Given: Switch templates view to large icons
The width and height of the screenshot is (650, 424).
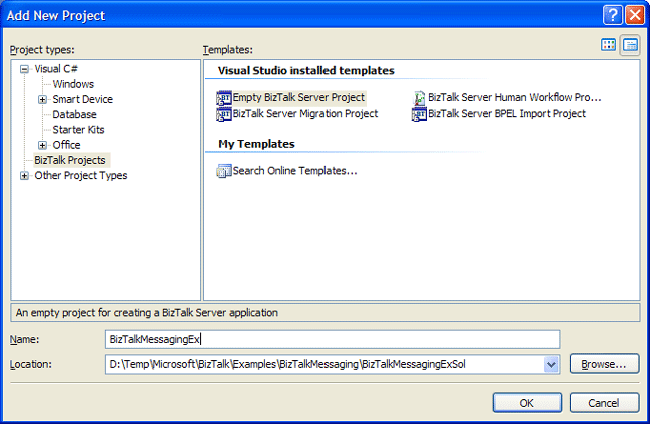Looking at the screenshot, I should tap(609, 45).
